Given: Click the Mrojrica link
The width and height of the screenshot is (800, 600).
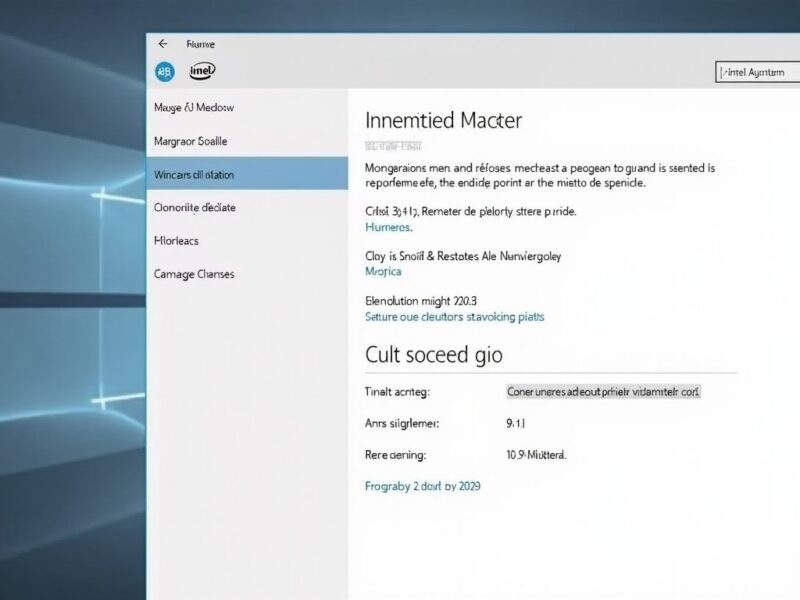Looking at the screenshot, I should [x=383, y=271].
